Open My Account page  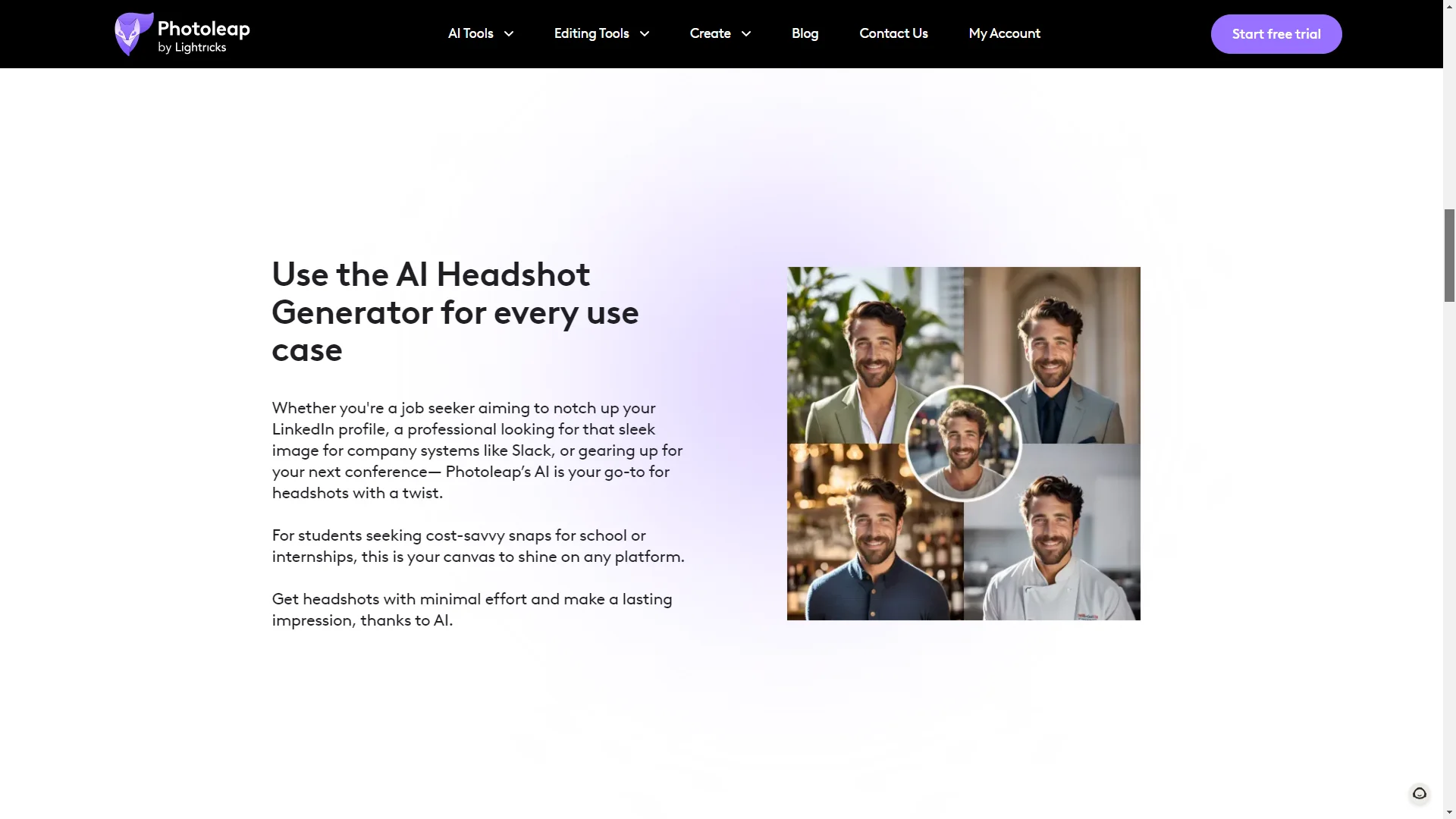click(1004, 33)
